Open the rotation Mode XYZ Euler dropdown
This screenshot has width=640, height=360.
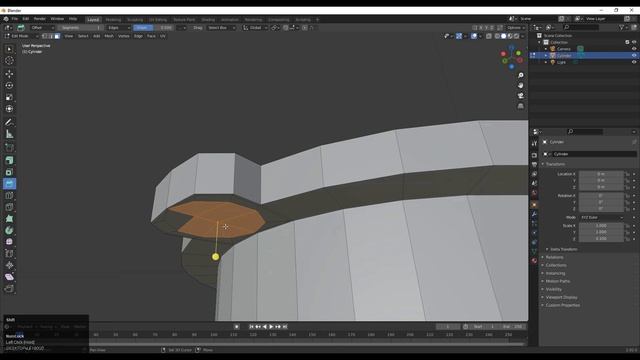click(602, 218)
